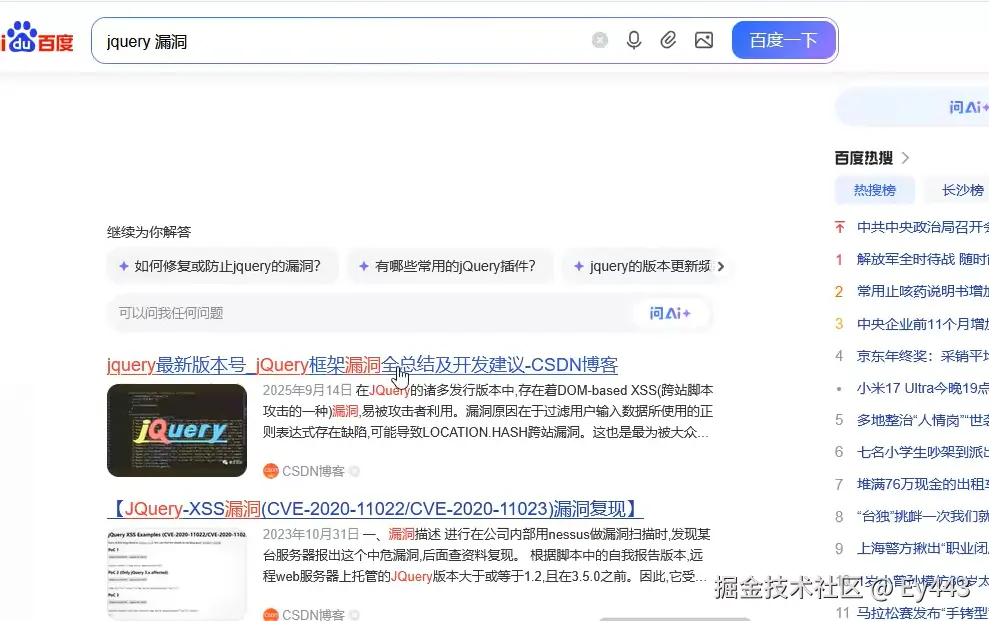The width and height of the screenshot is (989, 621).
Task: Open hot item "台独"挑衅一次我们就
Action: (922, 516)
